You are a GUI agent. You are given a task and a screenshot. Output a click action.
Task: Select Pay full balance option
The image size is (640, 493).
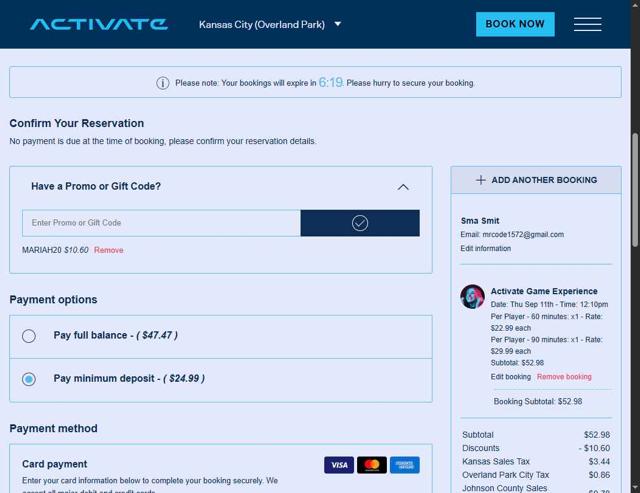click(29, 336)
